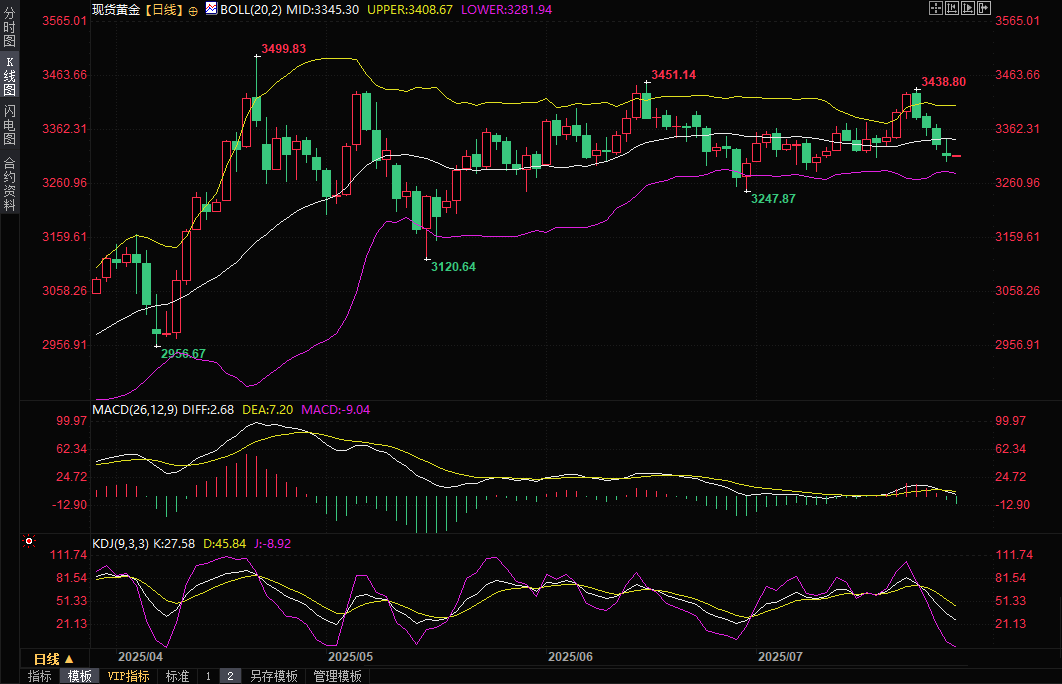Select the 模板 bottom tab
Image resolution: width=1062 pixels, height=684 pixels.
[80, 676]
